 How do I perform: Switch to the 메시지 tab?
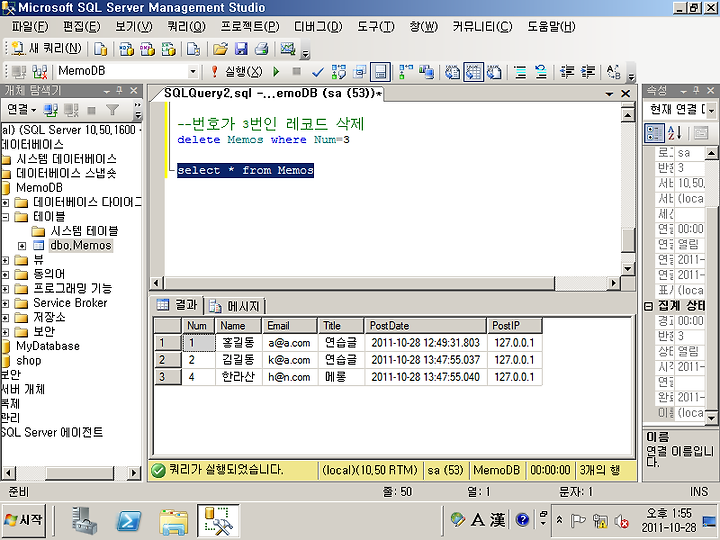click(235, 306)
